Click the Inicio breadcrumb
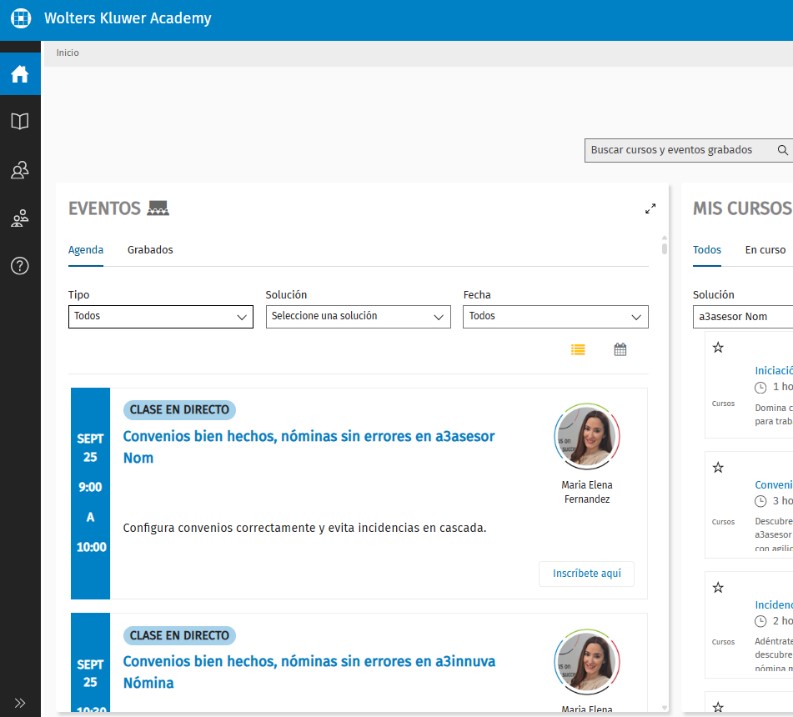 click(x=67, y=53)
